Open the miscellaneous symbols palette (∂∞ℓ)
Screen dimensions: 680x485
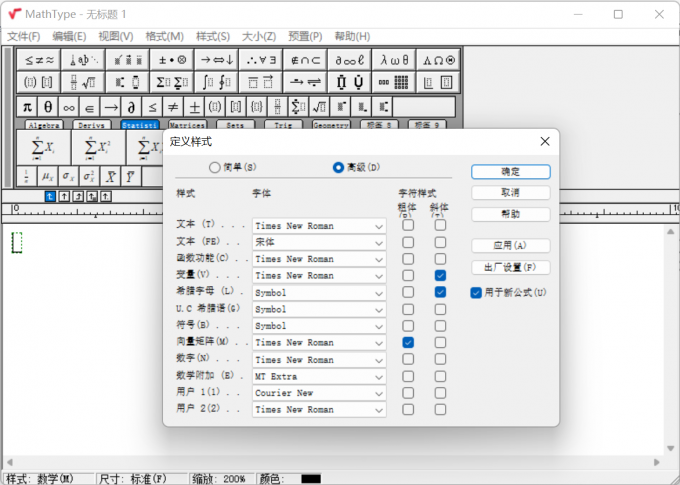click(x=350, y=60)
